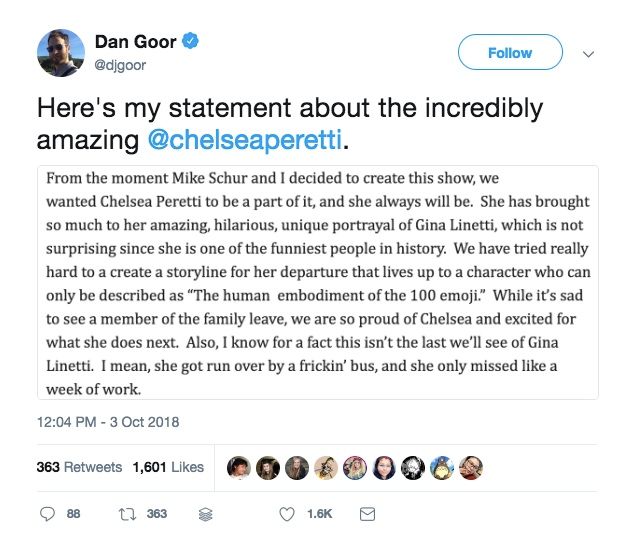635x551 pixels.
Task: Follow Dan Goor
Action: tap(509, 53)
